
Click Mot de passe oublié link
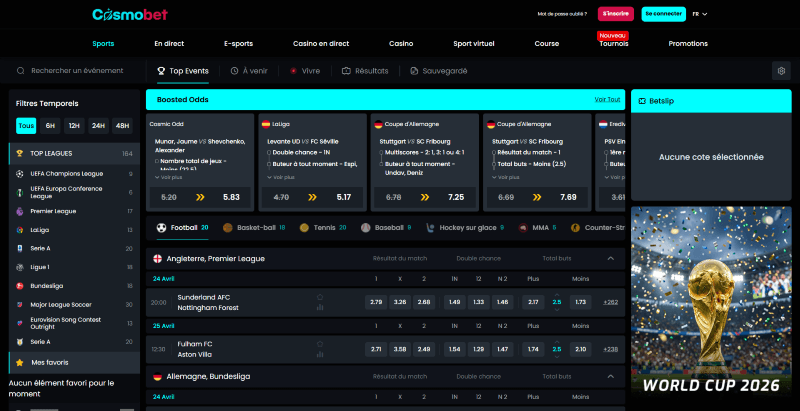coord(562,14)
